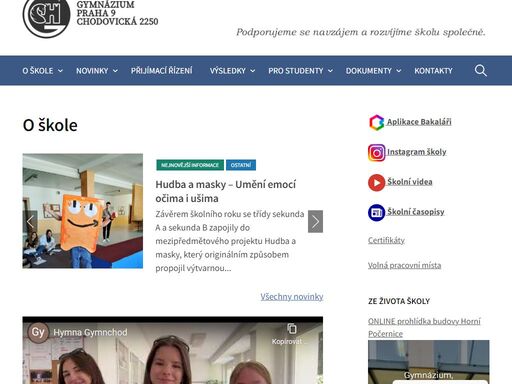Open the Certifikáty link
The image size is (512, 384).
386,240
